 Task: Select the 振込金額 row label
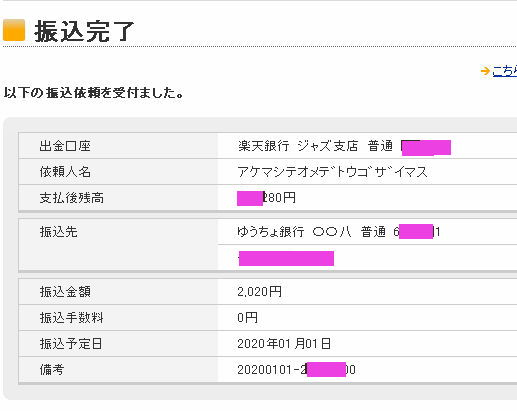(x=65, y=292)
